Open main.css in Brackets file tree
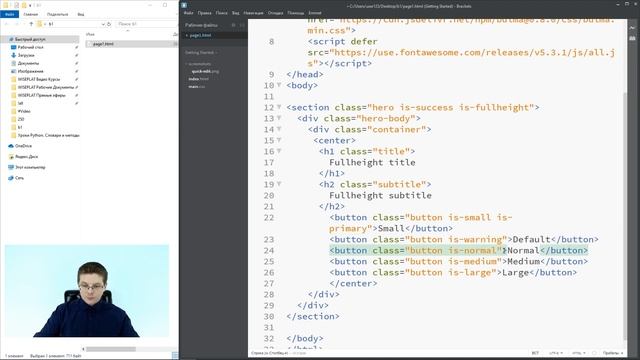This screenshot has height=360, width=640. [197, 87]
